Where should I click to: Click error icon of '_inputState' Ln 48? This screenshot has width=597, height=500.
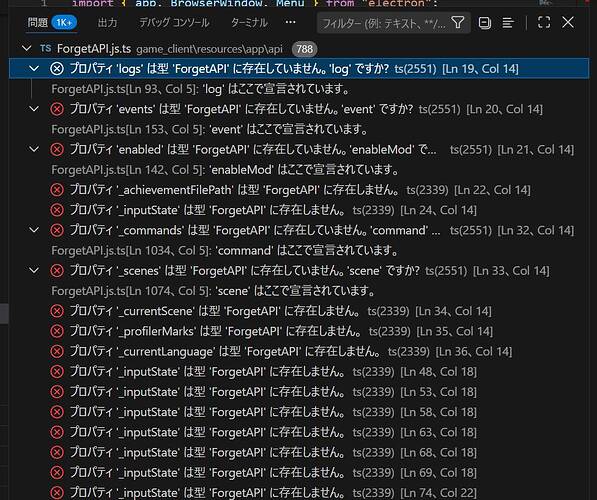57,371
